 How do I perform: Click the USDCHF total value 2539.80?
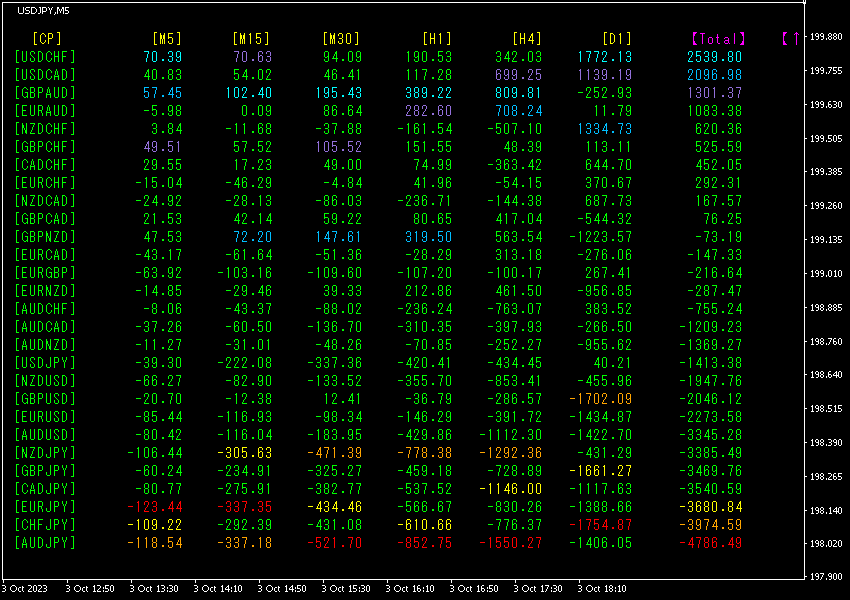point(714,57)
